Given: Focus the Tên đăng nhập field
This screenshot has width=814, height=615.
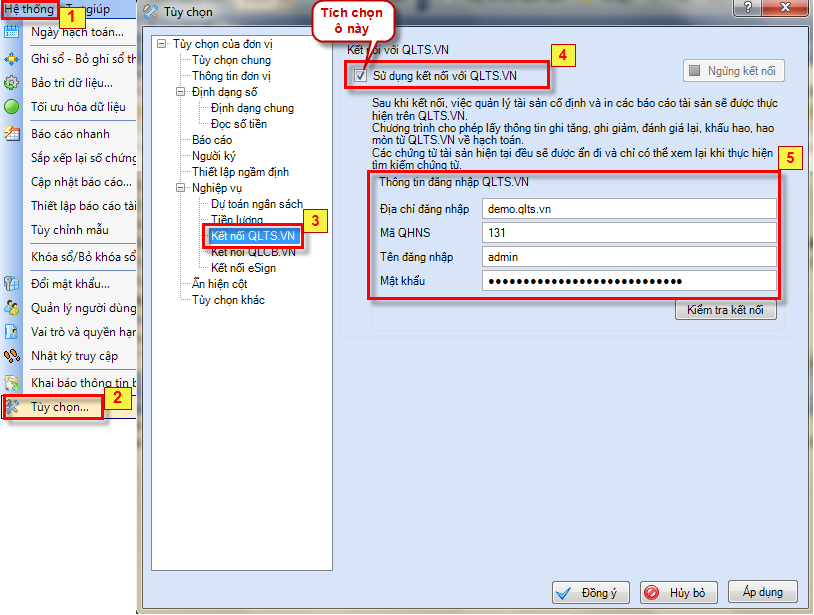Looking at the screenshot, I should click(x=629, y=257).
